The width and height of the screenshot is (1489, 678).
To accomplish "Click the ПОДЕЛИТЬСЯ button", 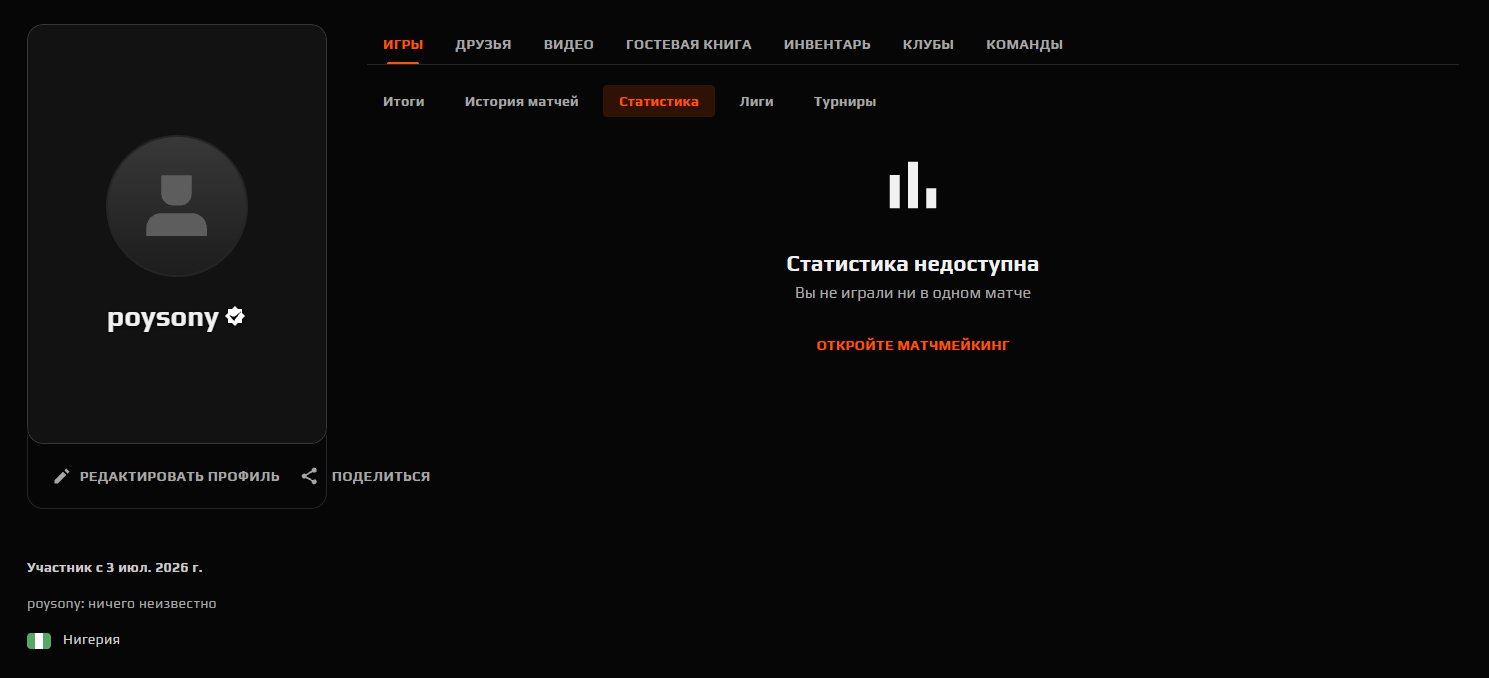I will (366, 476).
